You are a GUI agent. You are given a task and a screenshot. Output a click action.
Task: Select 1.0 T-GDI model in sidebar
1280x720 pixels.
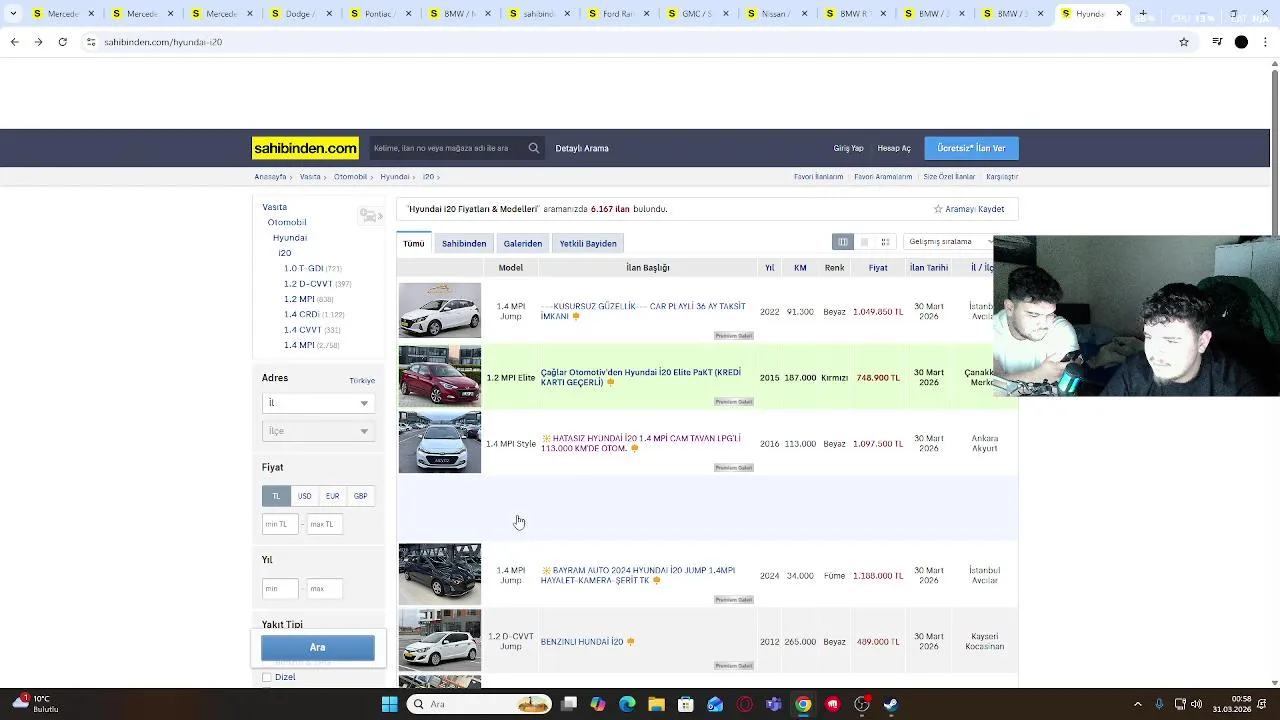tap(303, 268)
